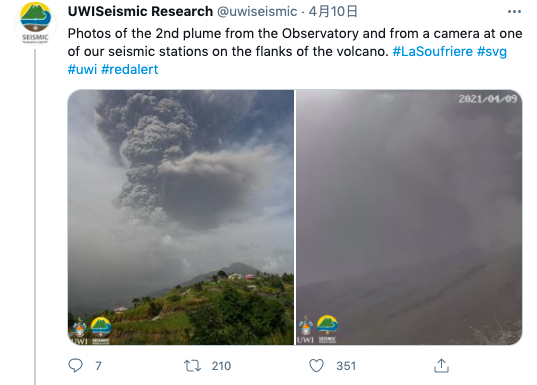Open the 4月10日 tweet timestamp
Viewport: 537px width, 385px height.
click(333, 11)
